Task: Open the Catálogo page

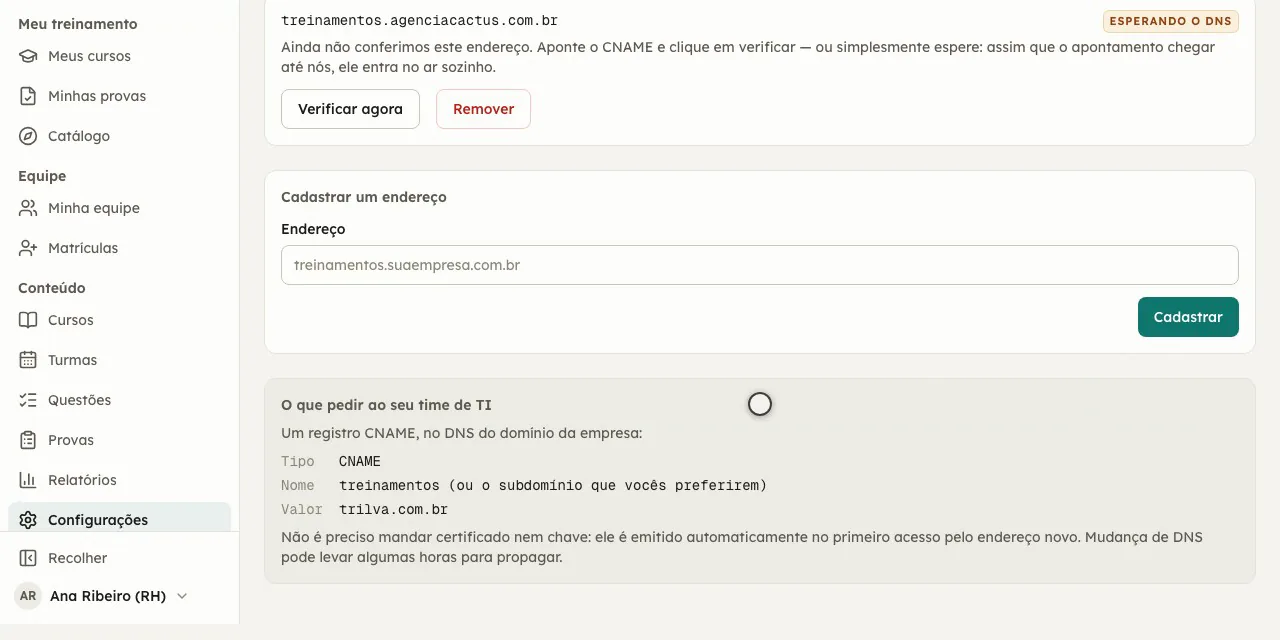Action: [x=119, y=136]
